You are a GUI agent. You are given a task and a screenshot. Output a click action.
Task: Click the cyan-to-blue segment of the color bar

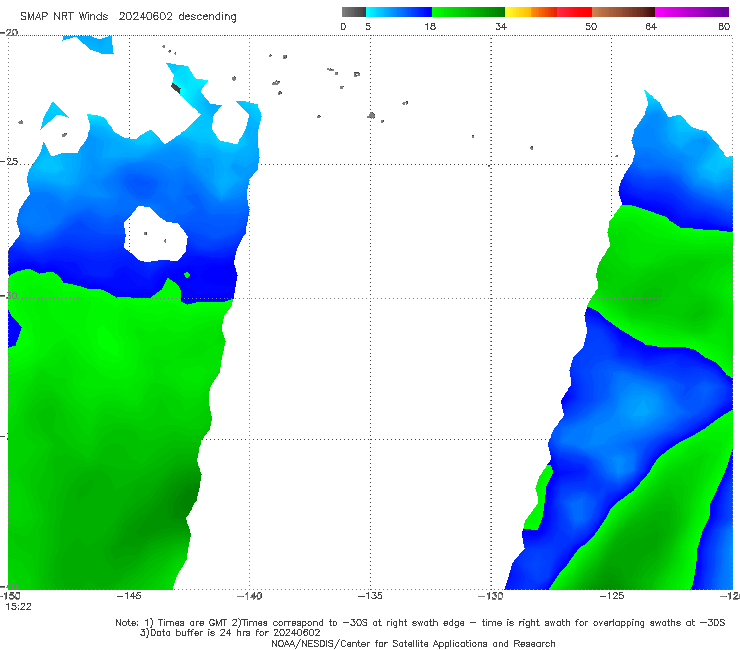click(399, 12)
